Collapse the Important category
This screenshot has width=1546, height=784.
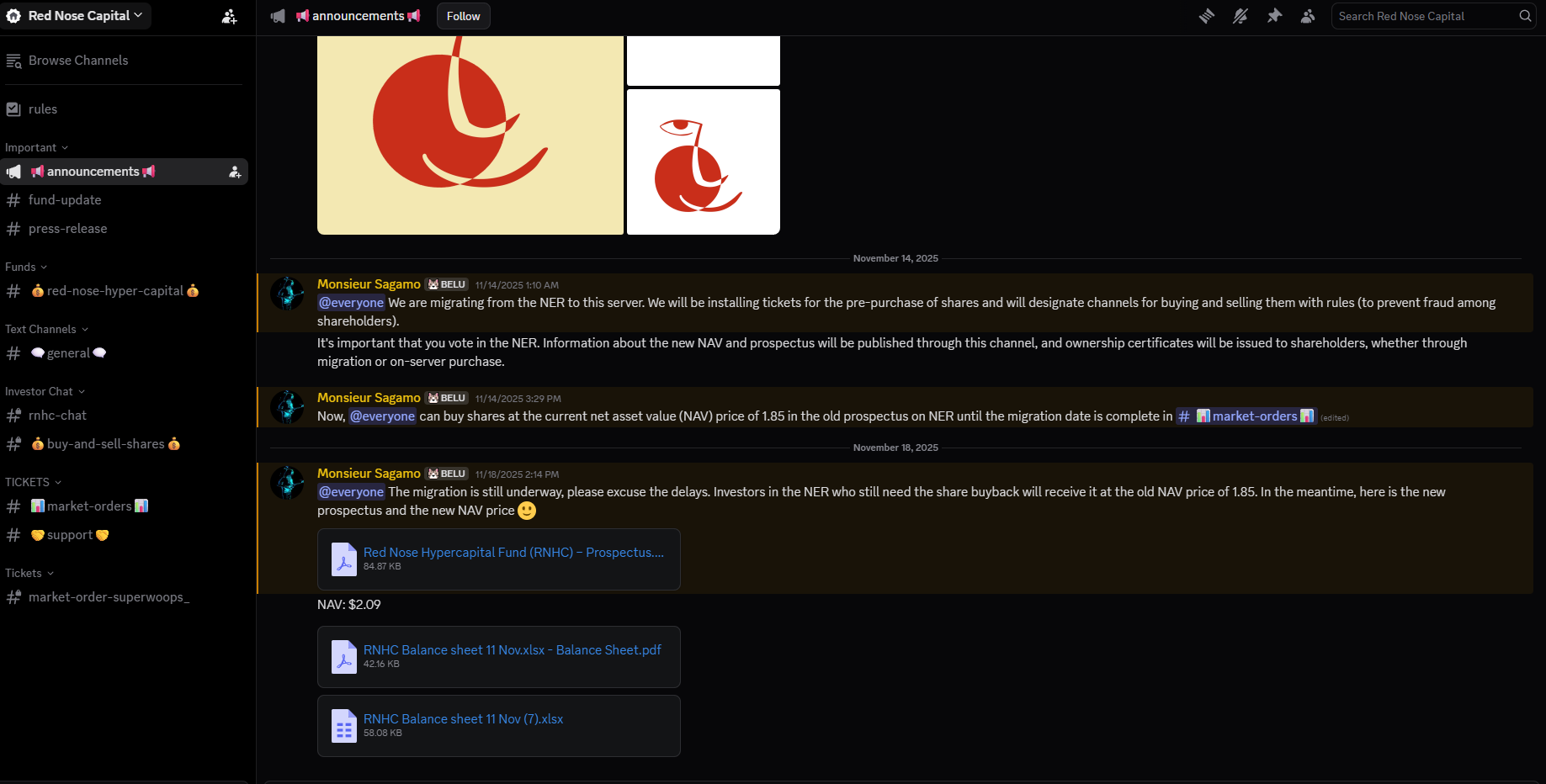tap(36, 147)
